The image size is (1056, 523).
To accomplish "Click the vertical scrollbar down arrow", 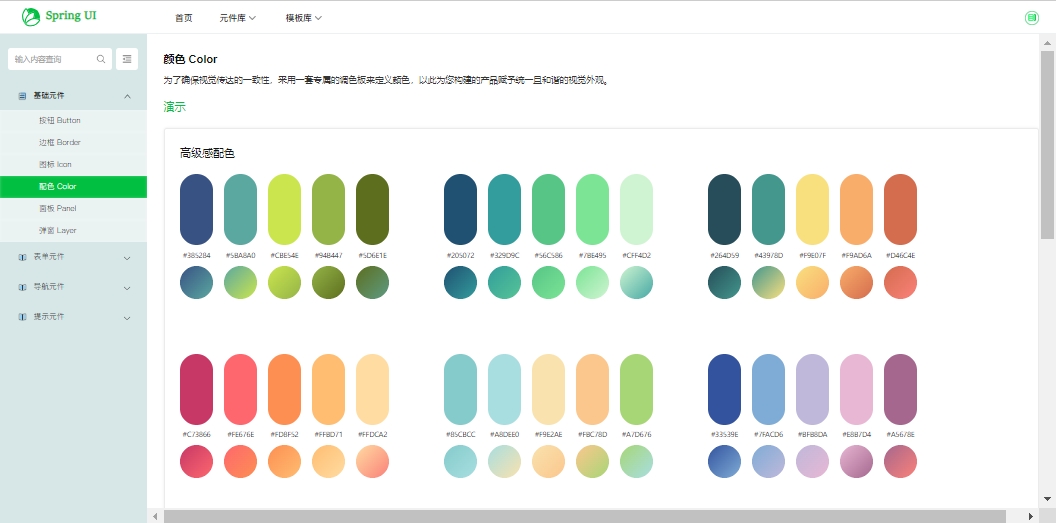I will [1047, 499].
